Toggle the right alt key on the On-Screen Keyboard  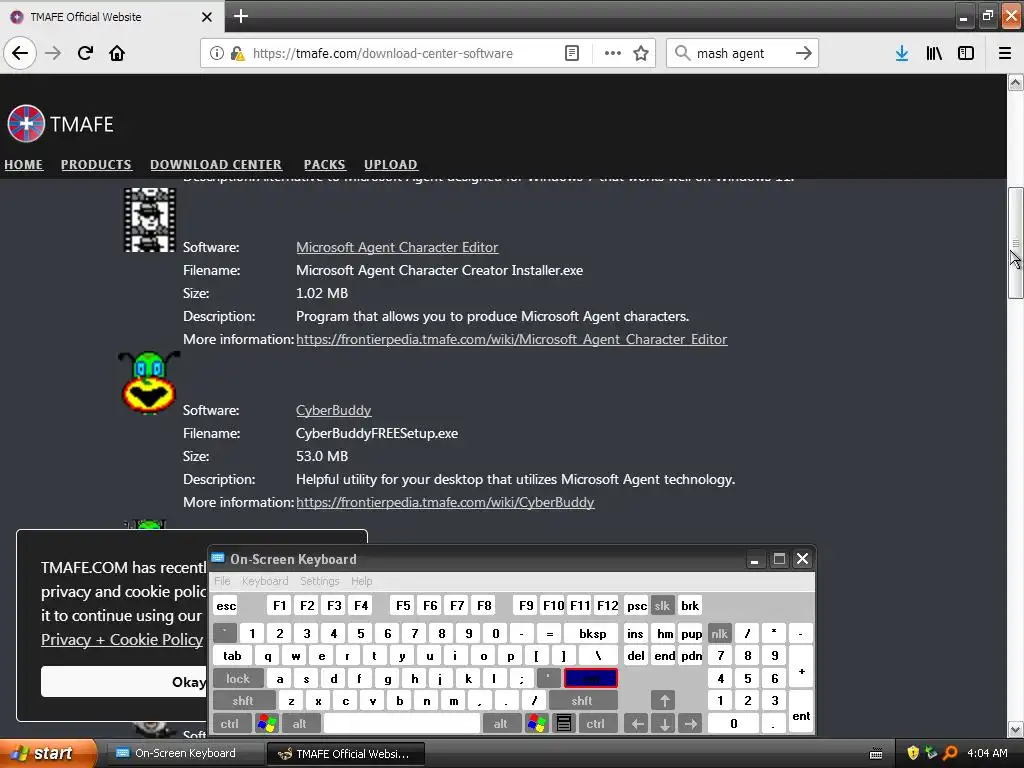click(x=501, y=724)
